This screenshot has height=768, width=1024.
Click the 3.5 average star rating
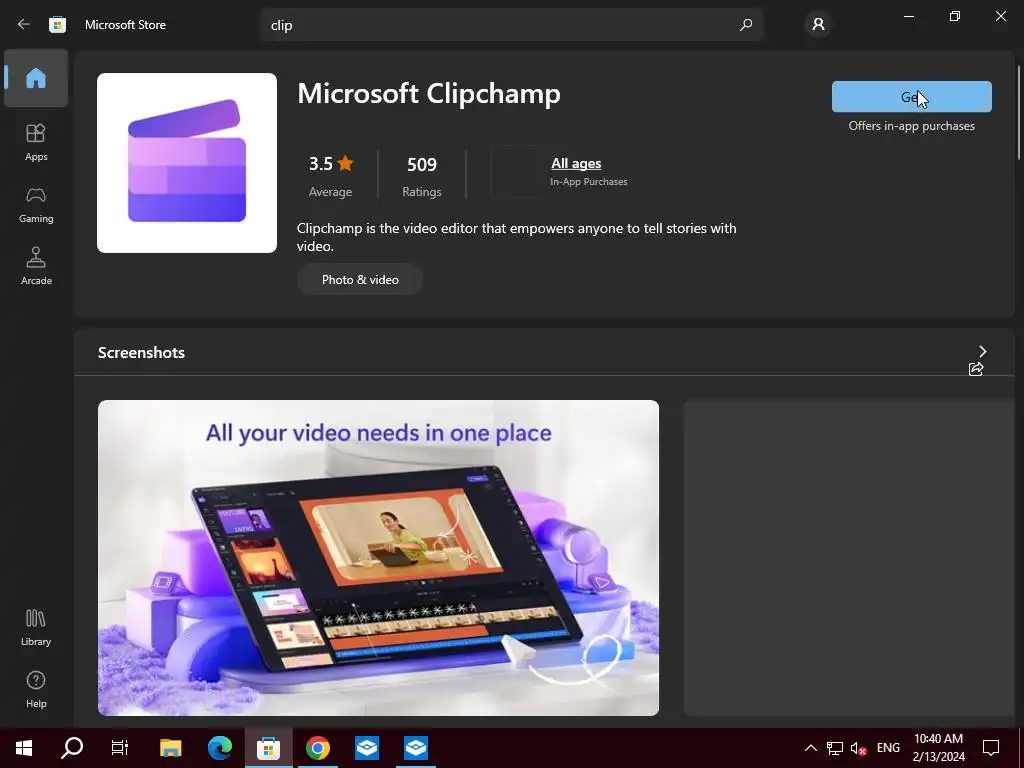pos(330,175)
